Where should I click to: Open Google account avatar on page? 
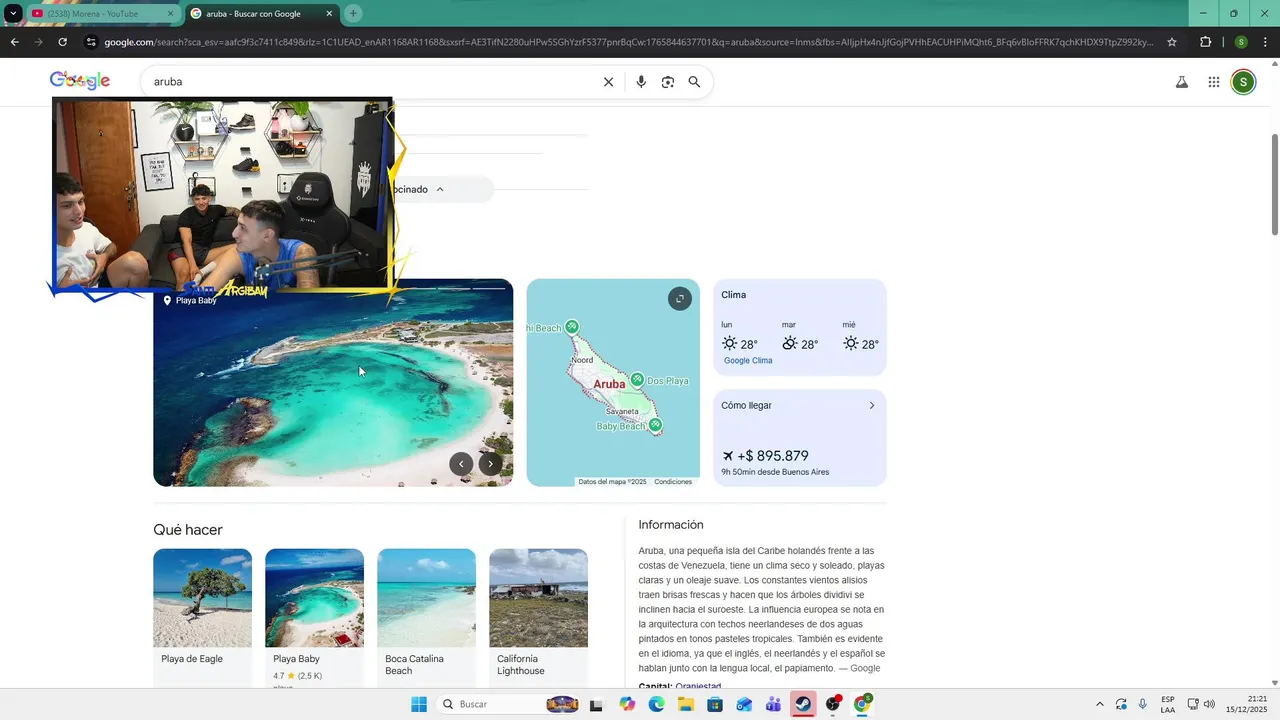1243,82
